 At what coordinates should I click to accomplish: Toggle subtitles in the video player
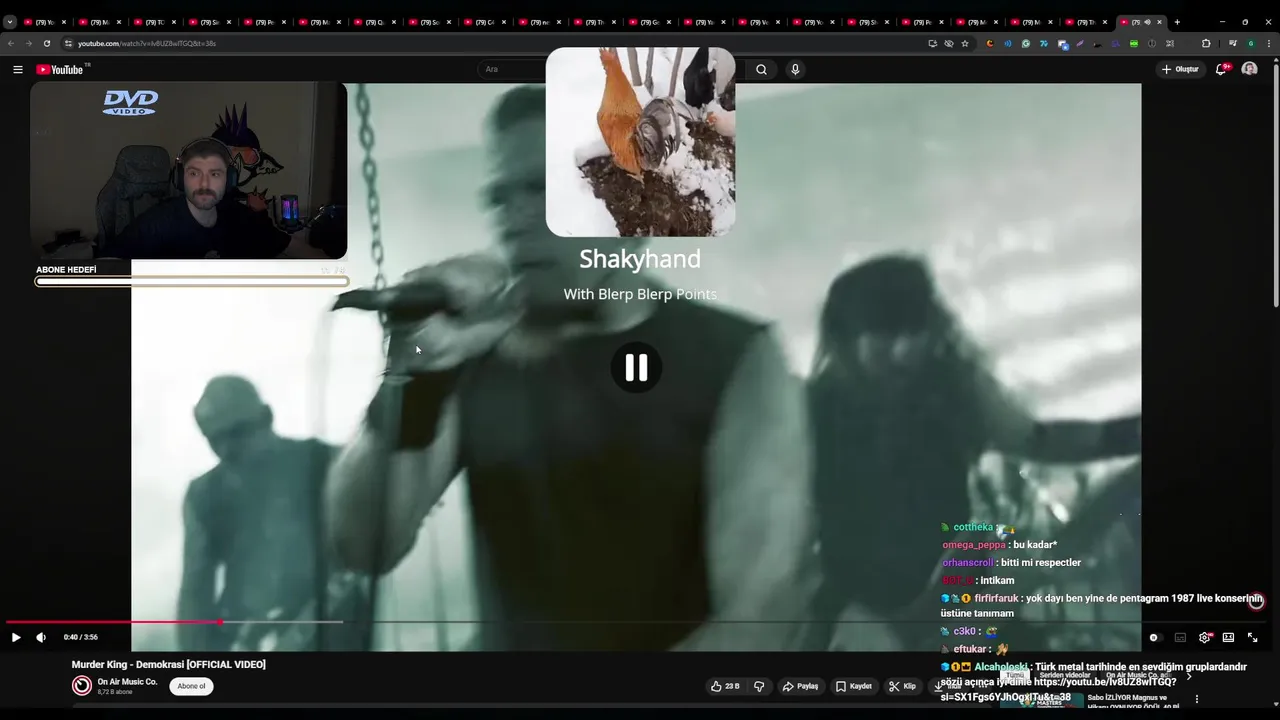click(x=1180, y=637)
